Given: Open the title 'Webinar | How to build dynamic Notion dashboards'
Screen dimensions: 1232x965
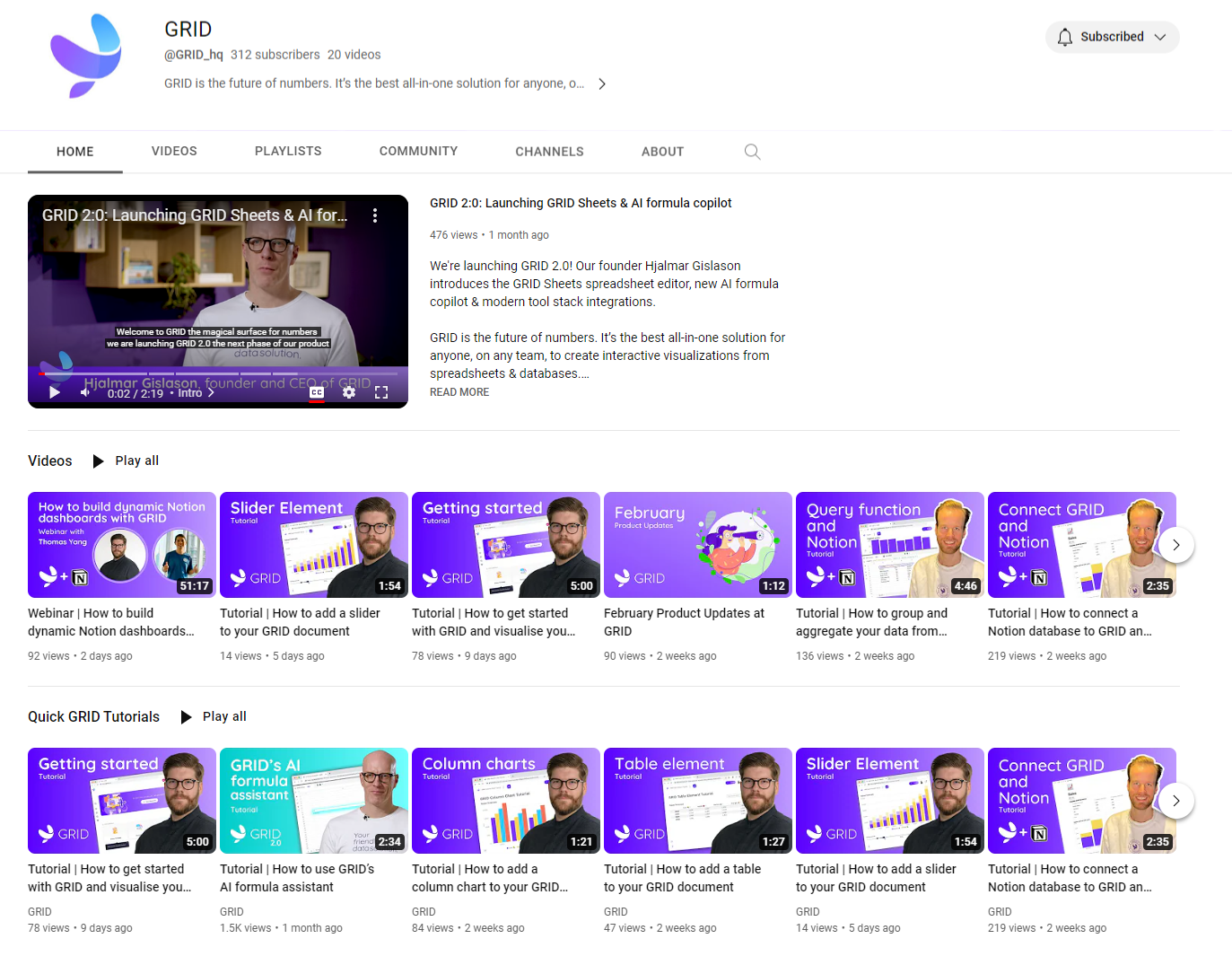Looking at the screenshot, I should 111,622.
